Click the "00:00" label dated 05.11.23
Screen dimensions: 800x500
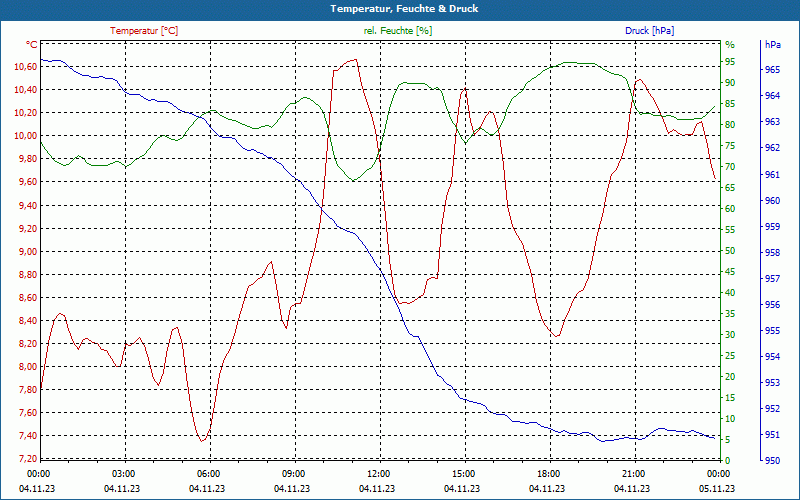pos(718,474)
